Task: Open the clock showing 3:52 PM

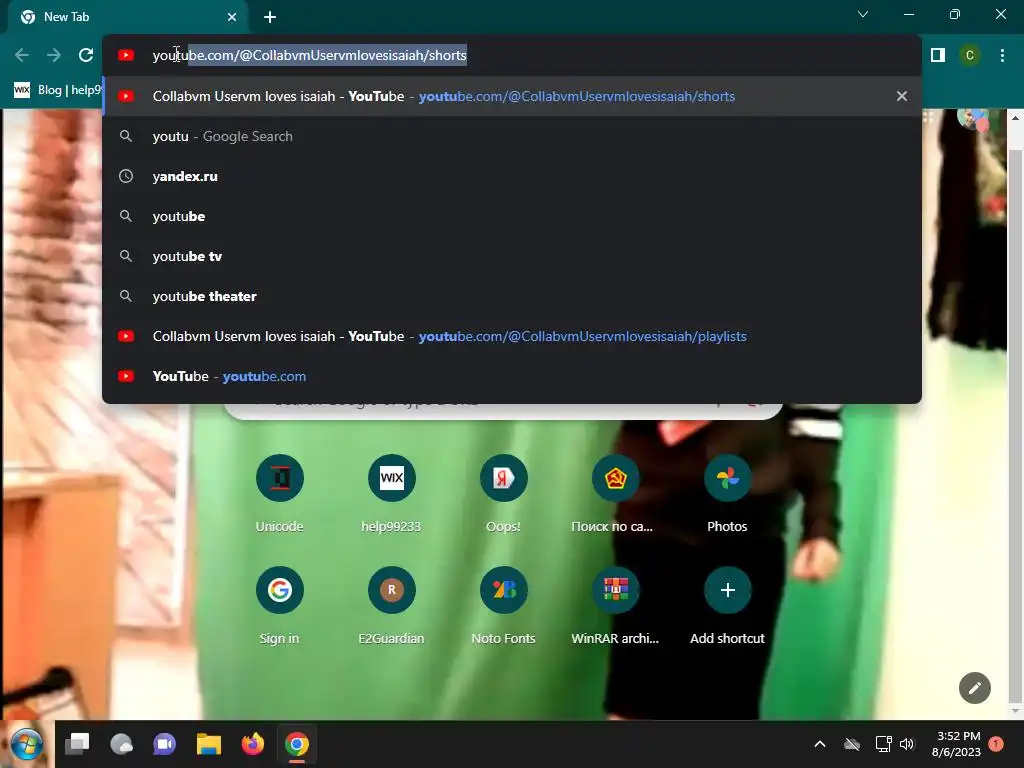Action: pyautogui.click(x=956, y=744)
